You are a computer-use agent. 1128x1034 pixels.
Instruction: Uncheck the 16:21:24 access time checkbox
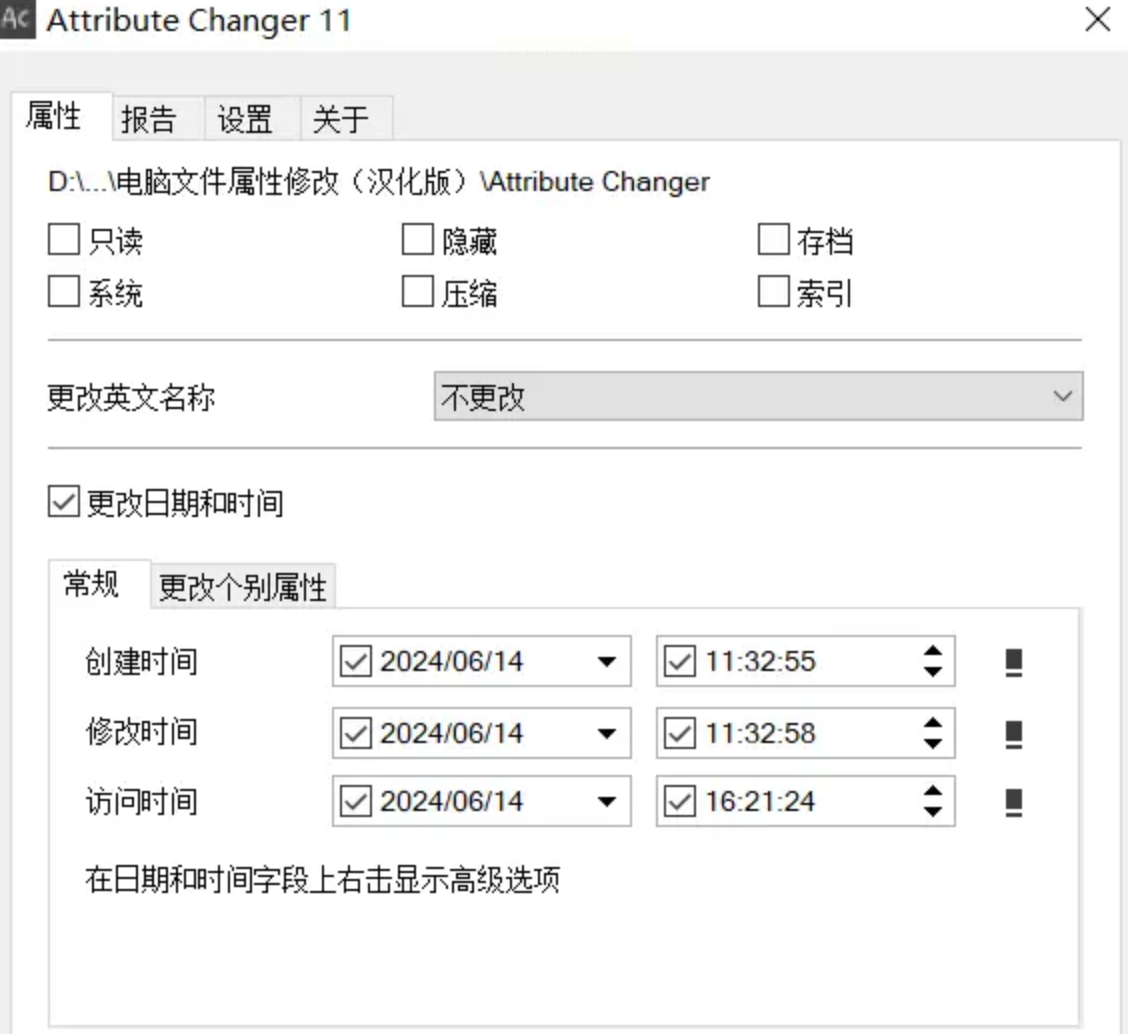click(x=680, y=802)
